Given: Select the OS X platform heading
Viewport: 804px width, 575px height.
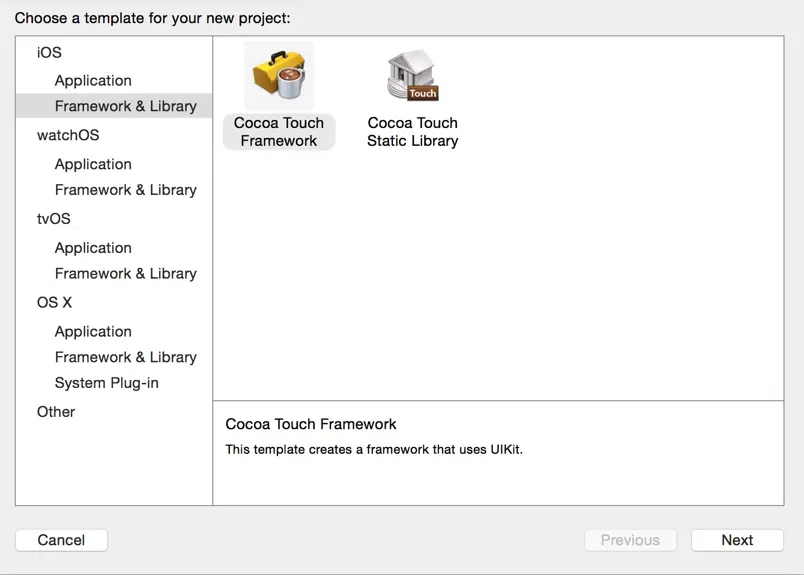Looking at the screenshot, I should pos(54,302).
